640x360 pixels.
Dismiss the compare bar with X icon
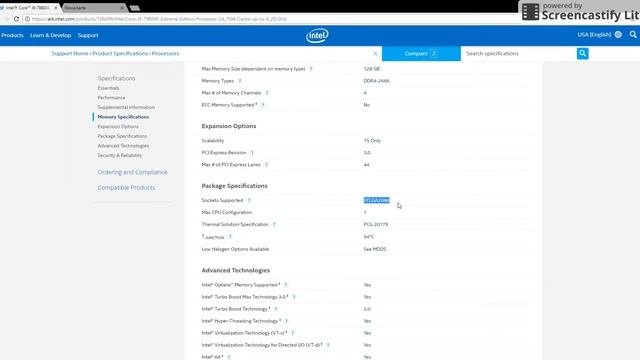(x=375, y=53)
